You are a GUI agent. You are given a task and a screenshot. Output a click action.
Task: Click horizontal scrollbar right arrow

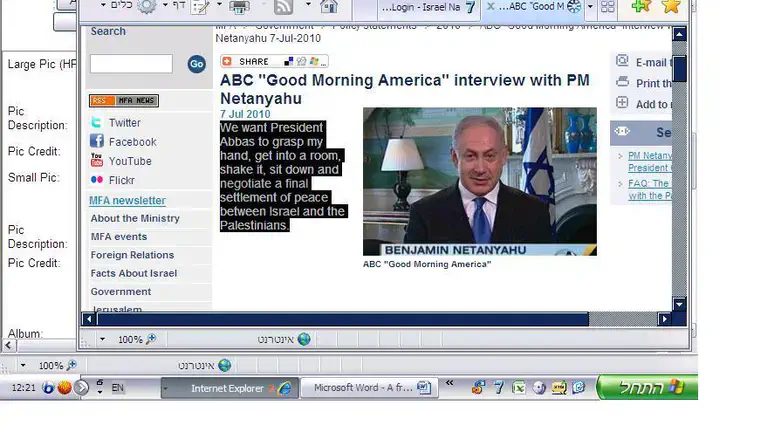(x=664, y=319)
